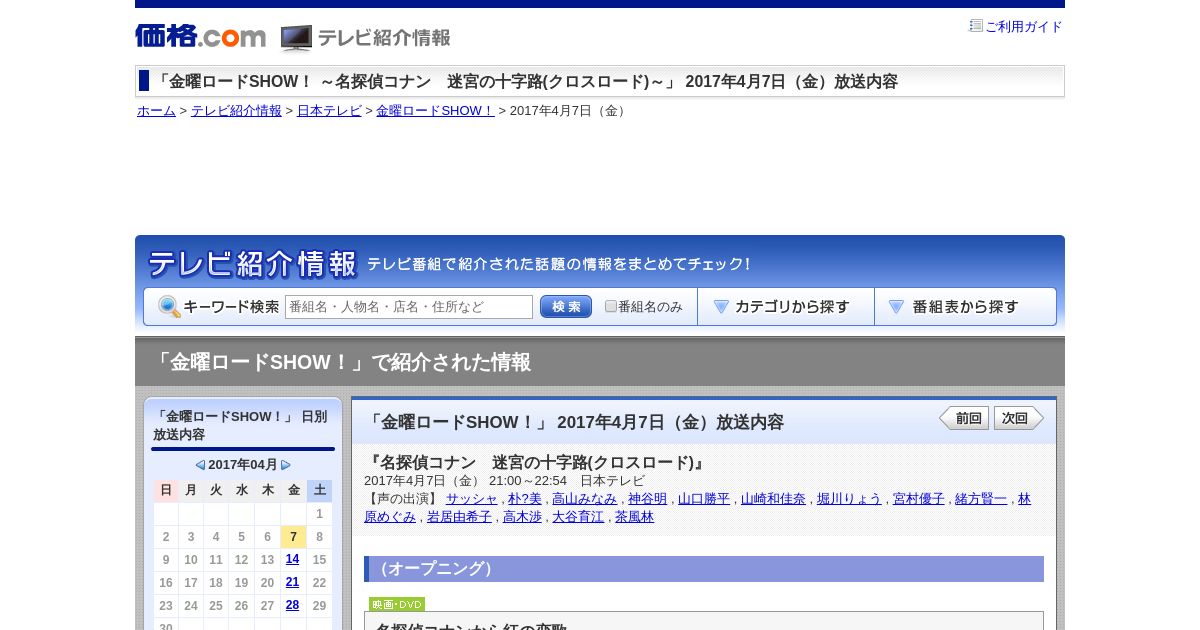
Task: Open cast member 朴?美 link
Action: [x=525, y=499]
